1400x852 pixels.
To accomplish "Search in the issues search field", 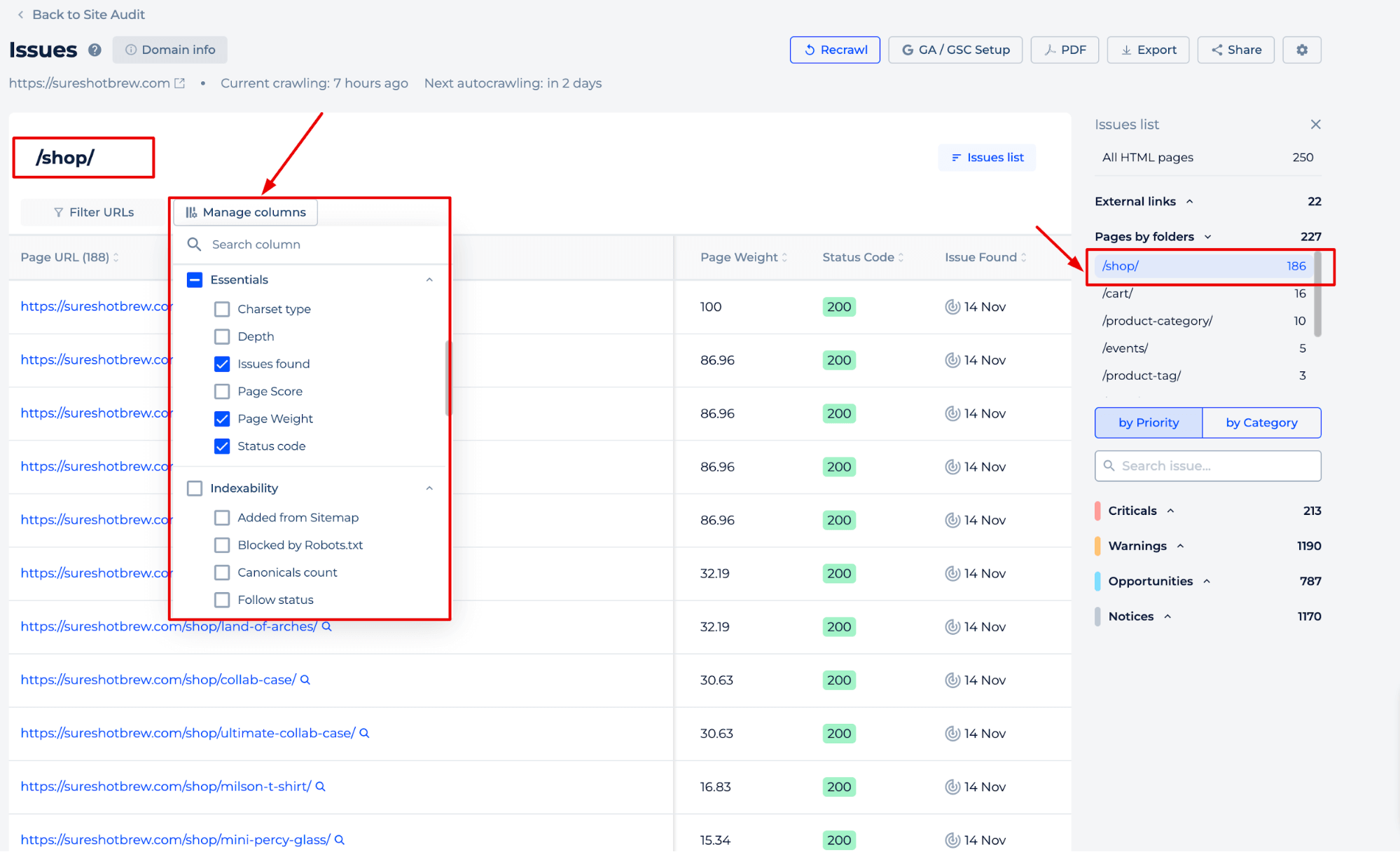I will tap(1208, 465).
